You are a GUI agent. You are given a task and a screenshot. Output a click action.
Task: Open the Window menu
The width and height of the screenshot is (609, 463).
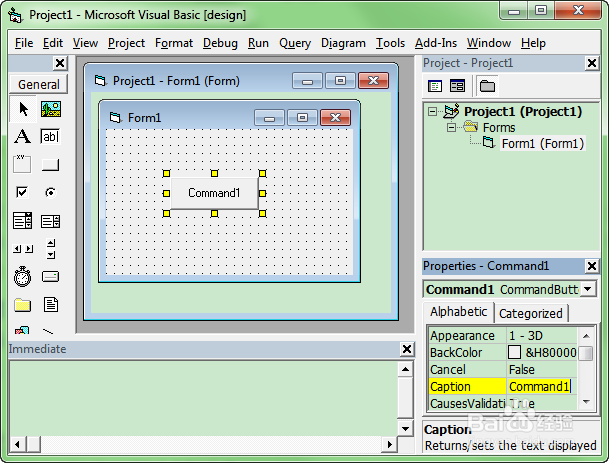[x=489, y=43]
